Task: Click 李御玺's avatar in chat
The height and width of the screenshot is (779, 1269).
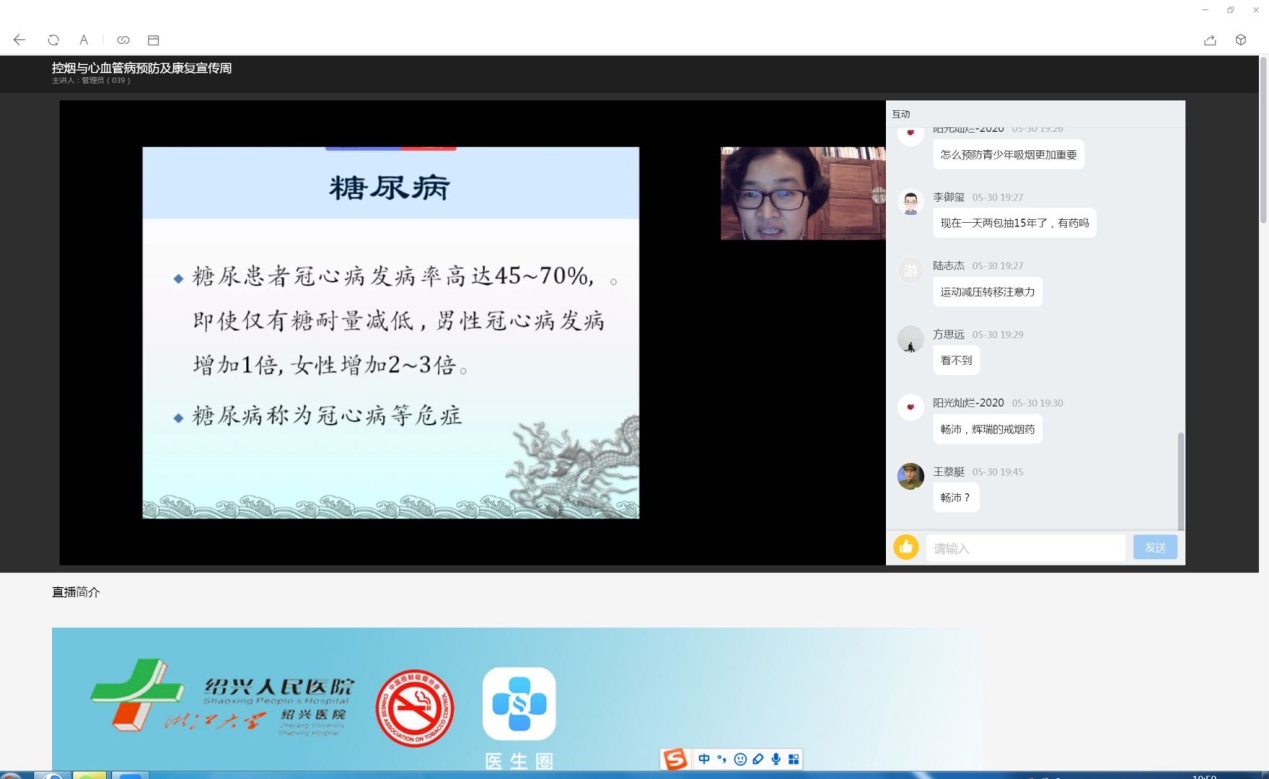Action: click(910, 203)
